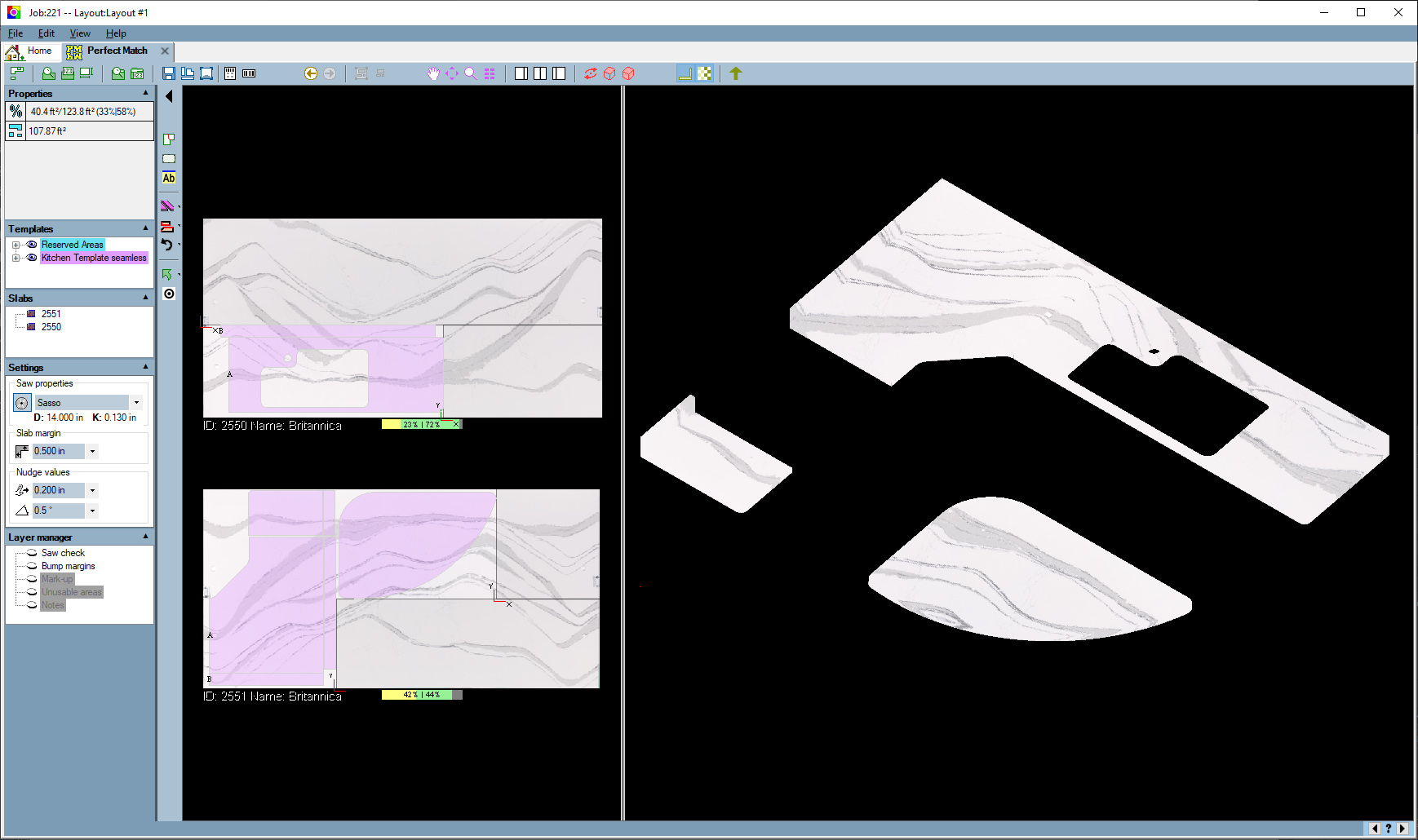Click the magenta grid arrange icon
The width and height of the screenshot is (1418, 840).
(490, 73)
